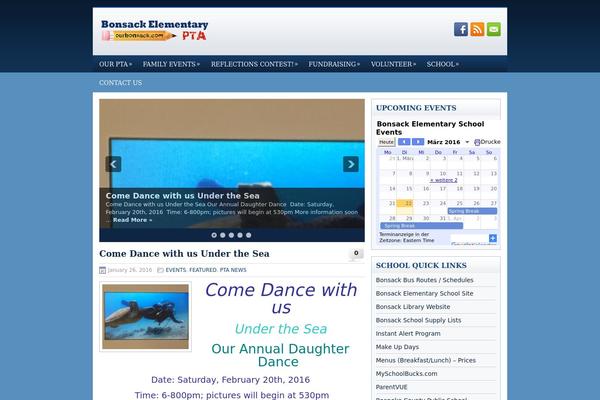This screenshot has height=400, width=600.
Task: Expand the REFLECTIONS CONTEST! menu
Action: coord(254,64)
